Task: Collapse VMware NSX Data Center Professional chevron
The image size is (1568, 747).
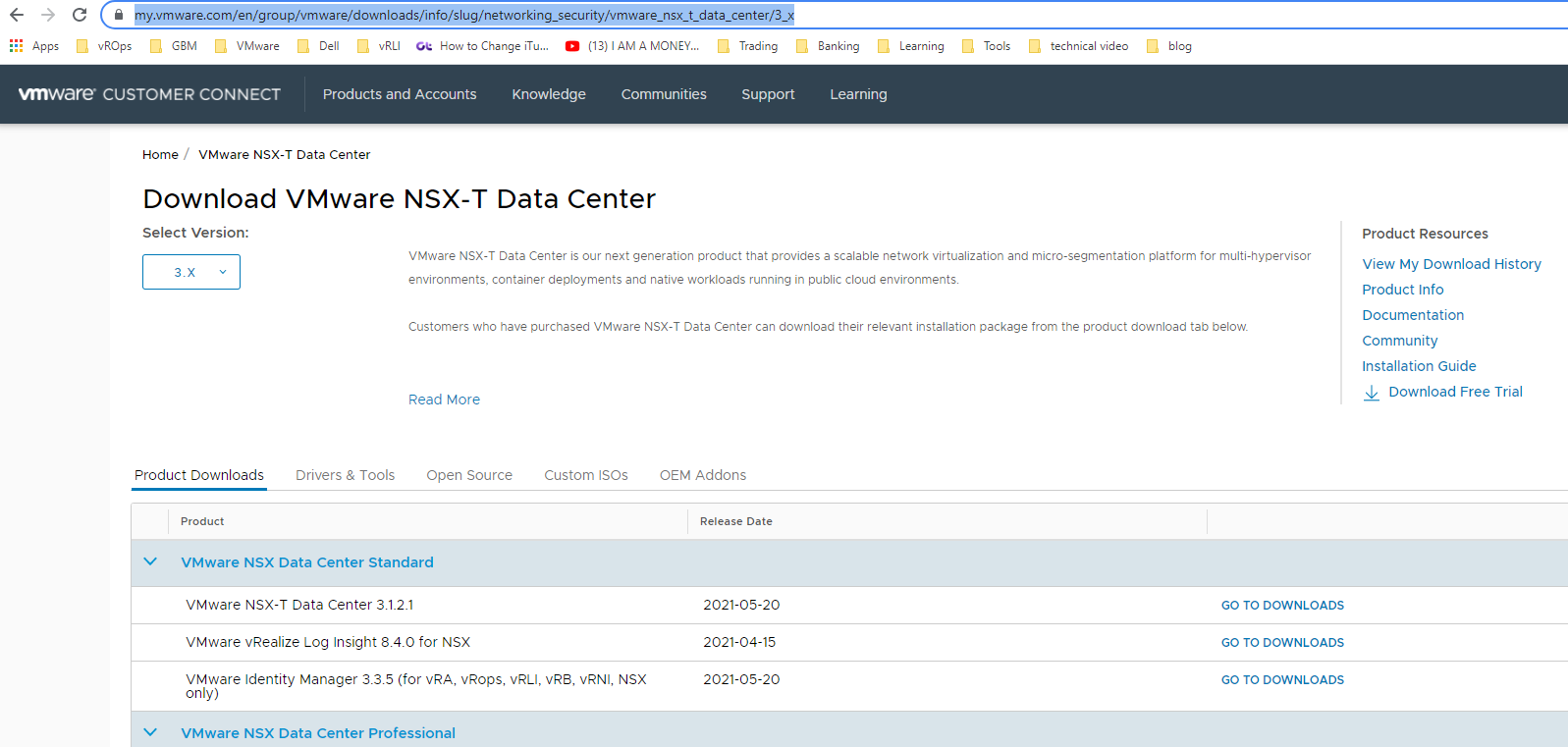Action: click(x=150, y=732)
